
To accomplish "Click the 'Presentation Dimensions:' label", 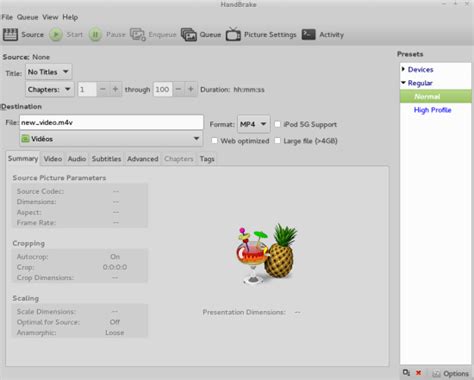I will click(244, 312).
